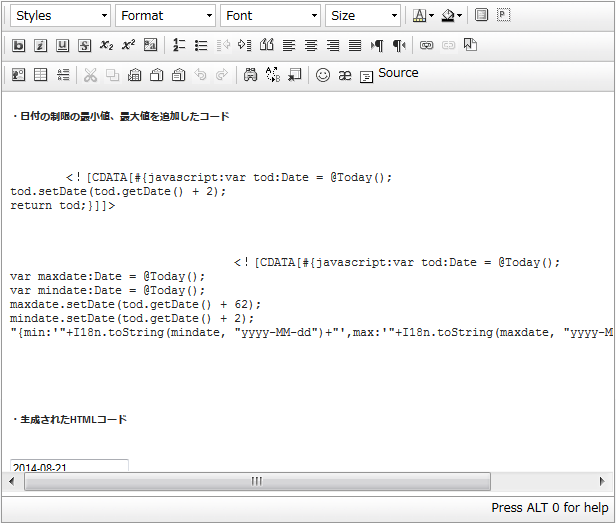Insert a numbered list
Image resolution: width=616 pixels, height=523 pixels.
179,46
